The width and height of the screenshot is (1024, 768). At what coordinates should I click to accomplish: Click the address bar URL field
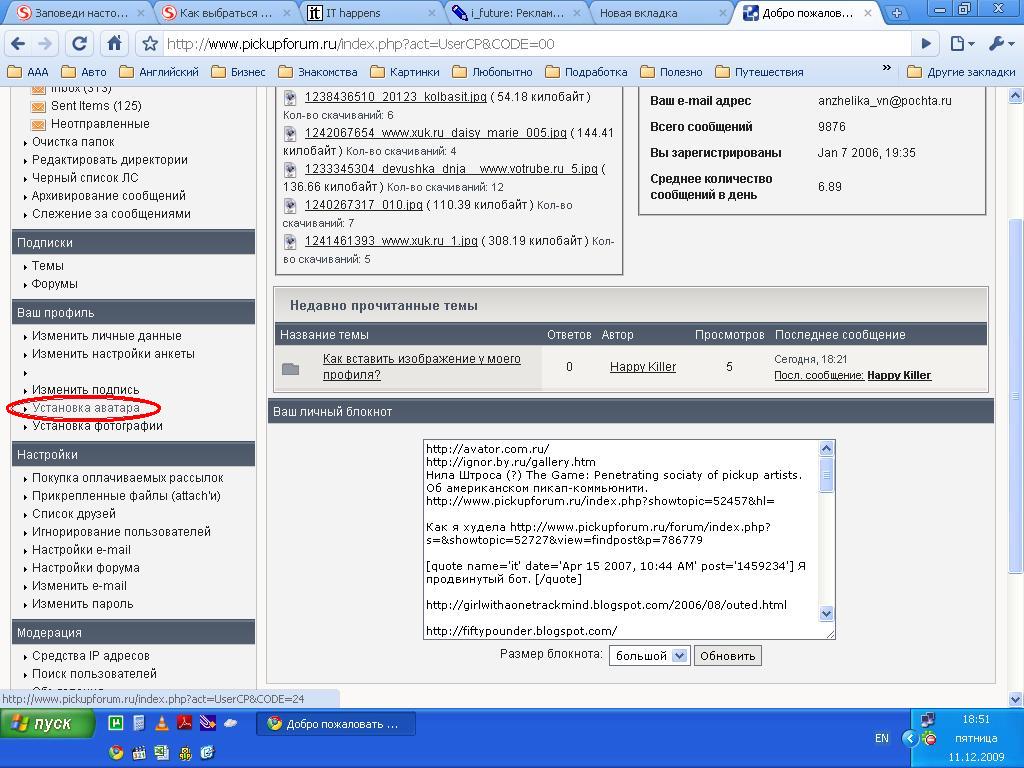tap(530, 44)
